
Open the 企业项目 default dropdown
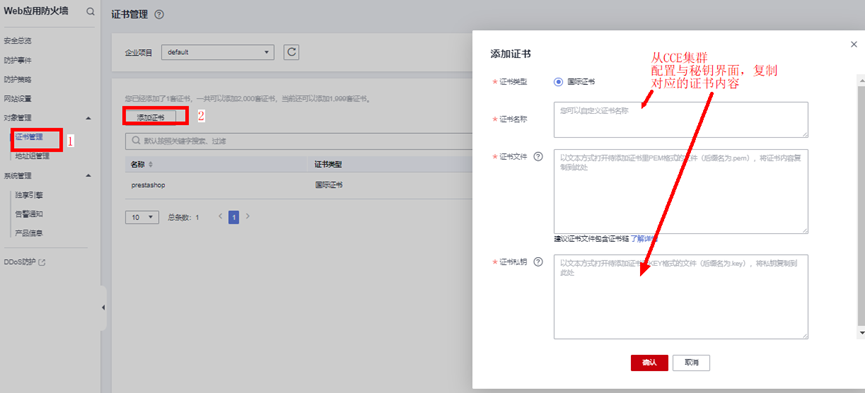[217, 52]
